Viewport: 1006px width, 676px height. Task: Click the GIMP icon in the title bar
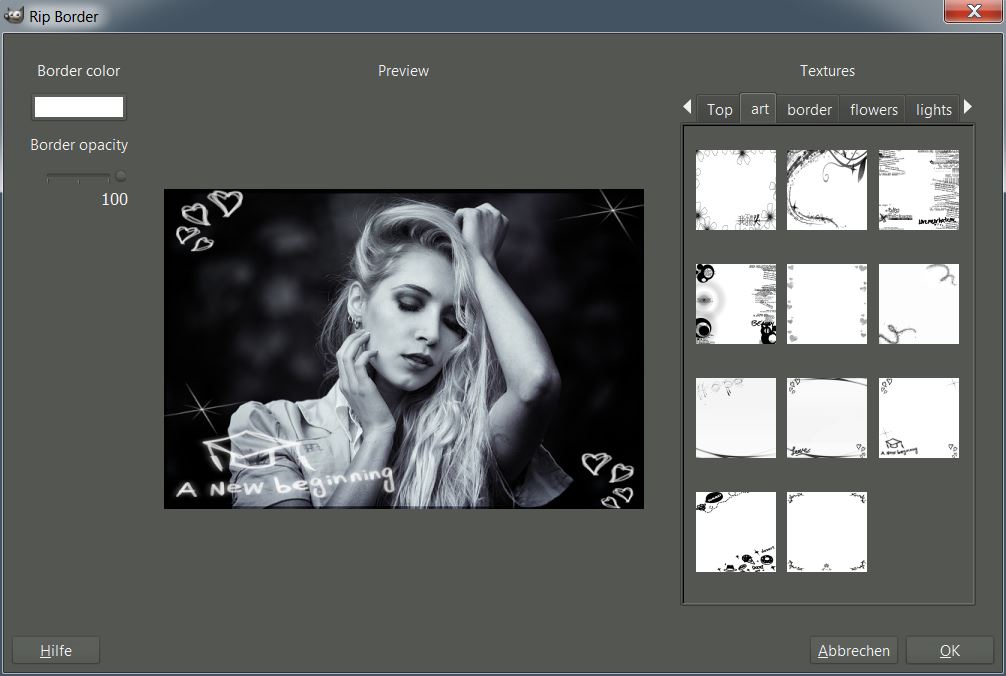pyautogui.click(x=13, y=15)
